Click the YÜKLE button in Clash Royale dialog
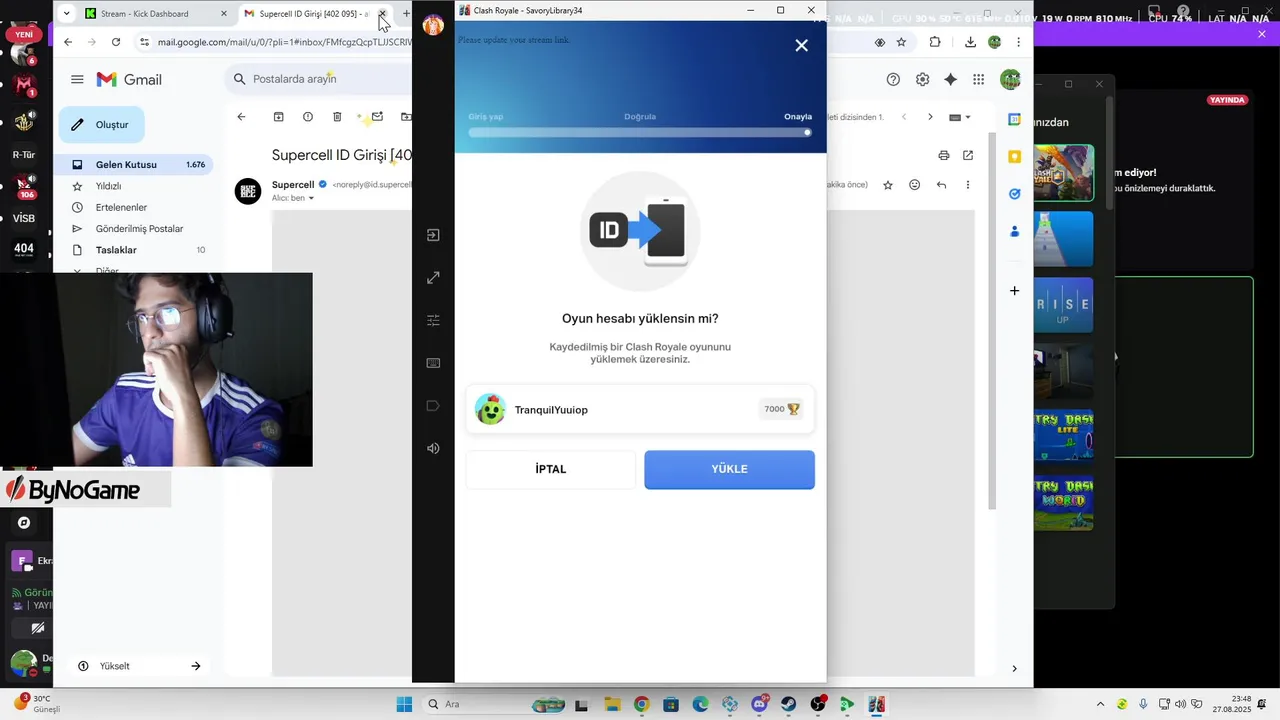Image resolution: width=1280 pixels, height=720 pixels. click(x=729, y=469)
